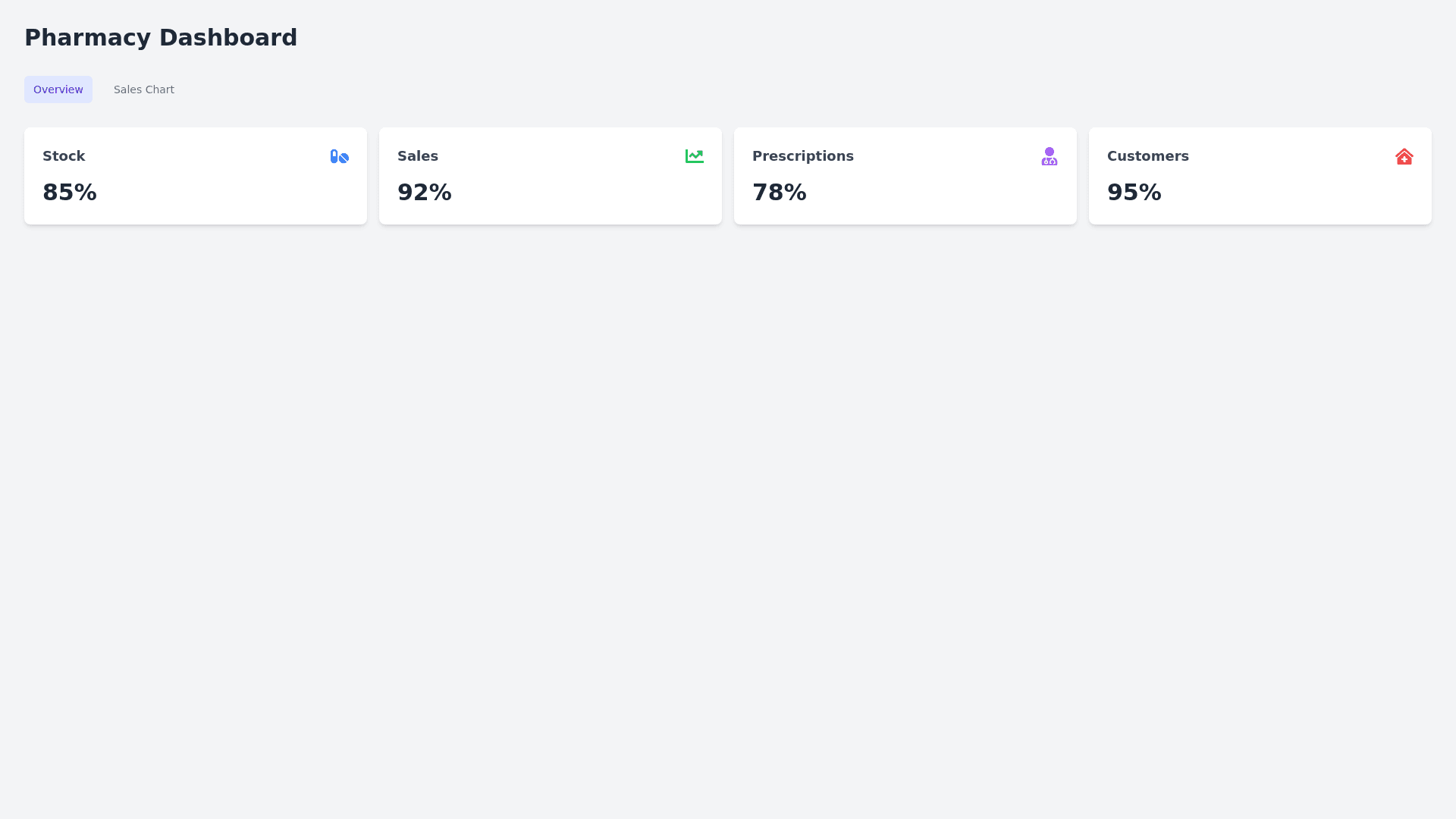
Task: Click the 85% stock value
Action: click(70, 193)
